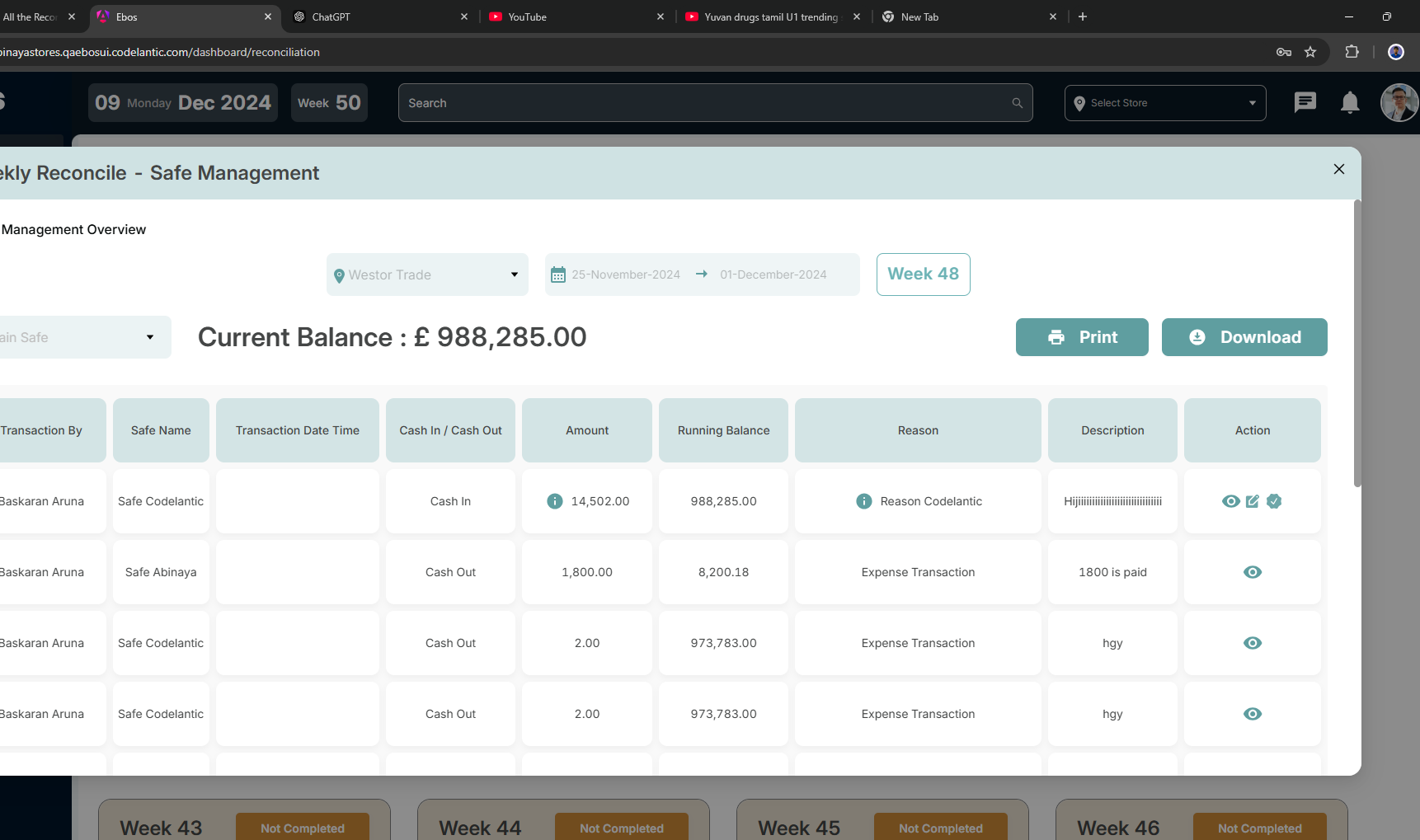The image size is (1420, 840).
Task: Switch to the YouTube tab
Action: [576, 16]
